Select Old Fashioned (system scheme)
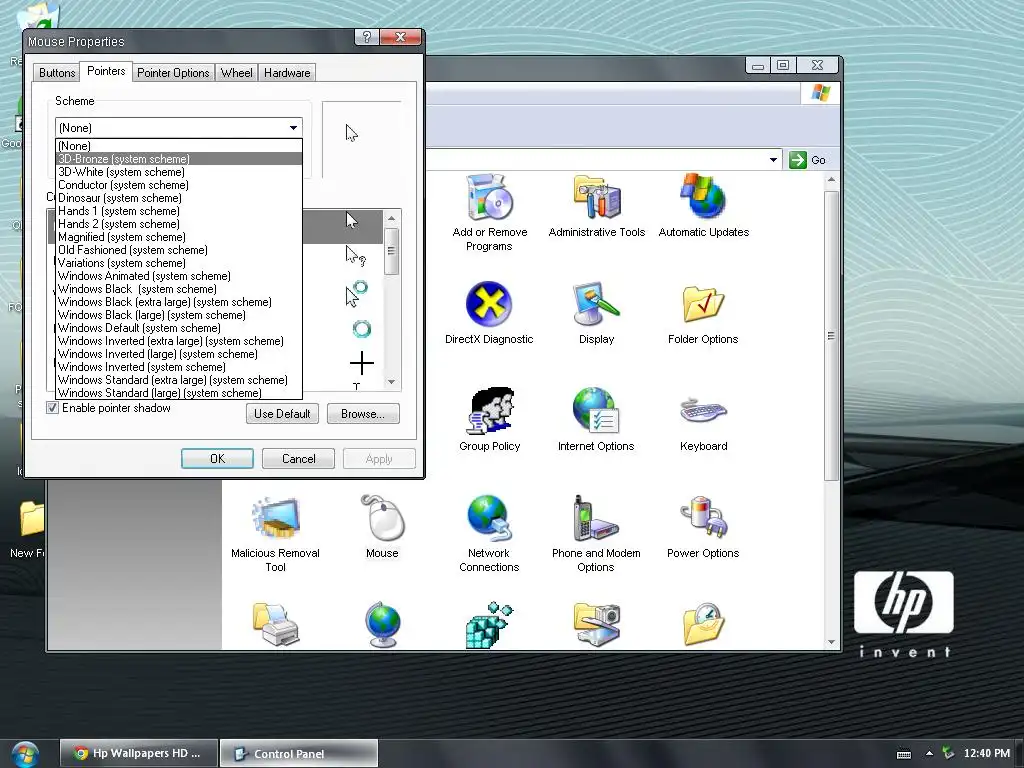The image size is (1024, 768). pyautogui.click(x=179, y=249)
